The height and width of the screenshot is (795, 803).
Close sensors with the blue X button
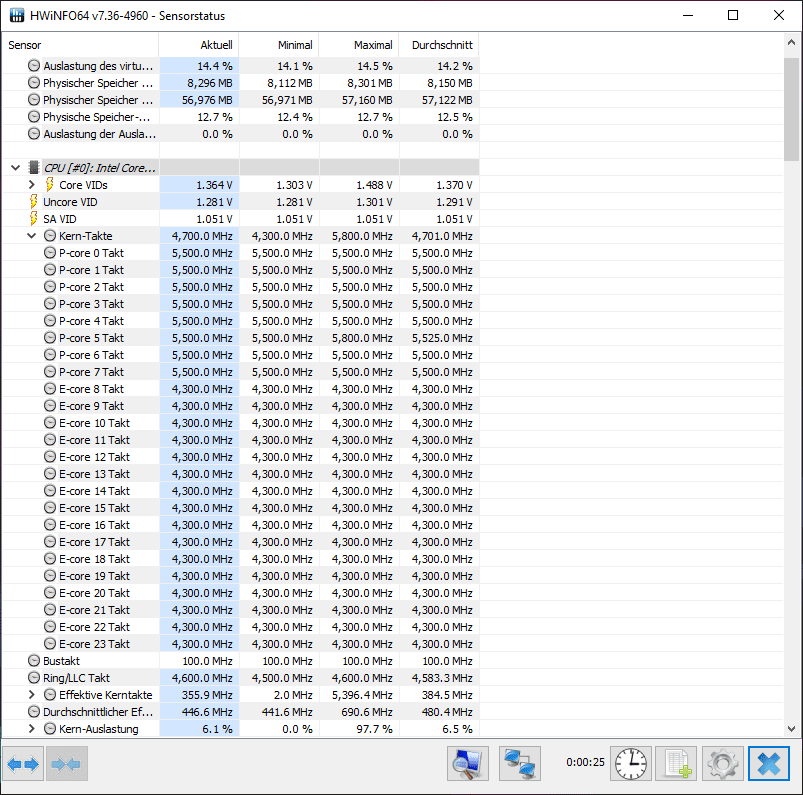(769, 764)
